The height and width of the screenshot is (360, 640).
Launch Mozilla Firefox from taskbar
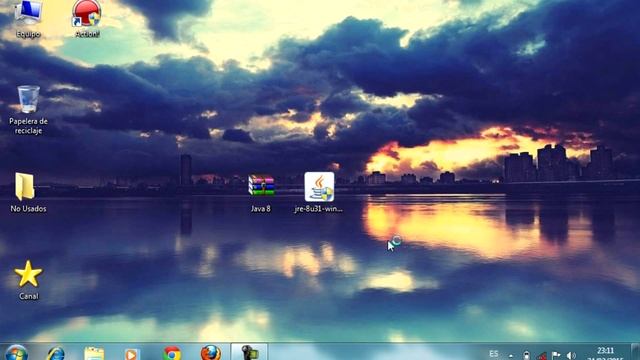point(211,353)
